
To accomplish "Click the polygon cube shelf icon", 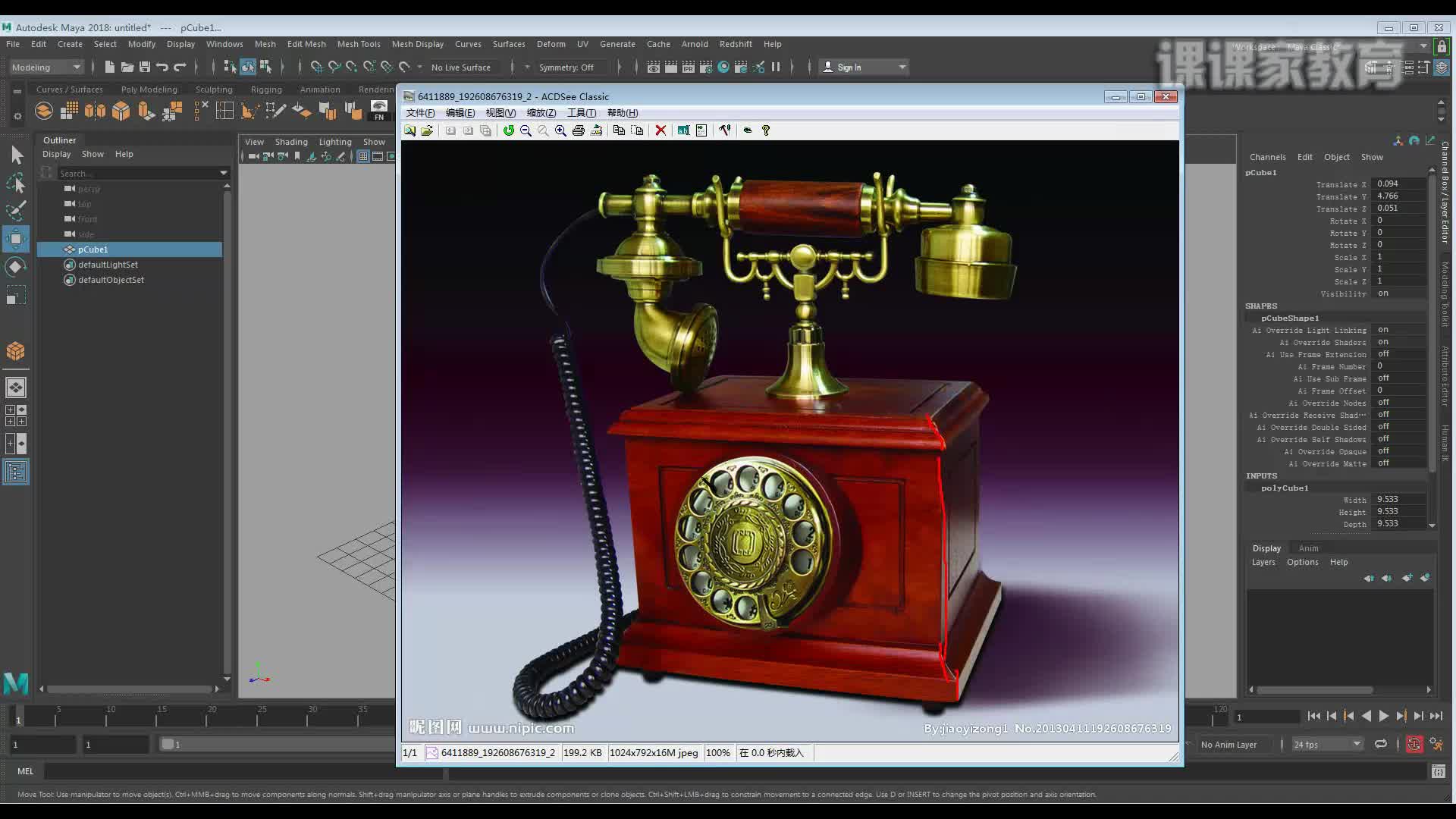I will (121, 111).
